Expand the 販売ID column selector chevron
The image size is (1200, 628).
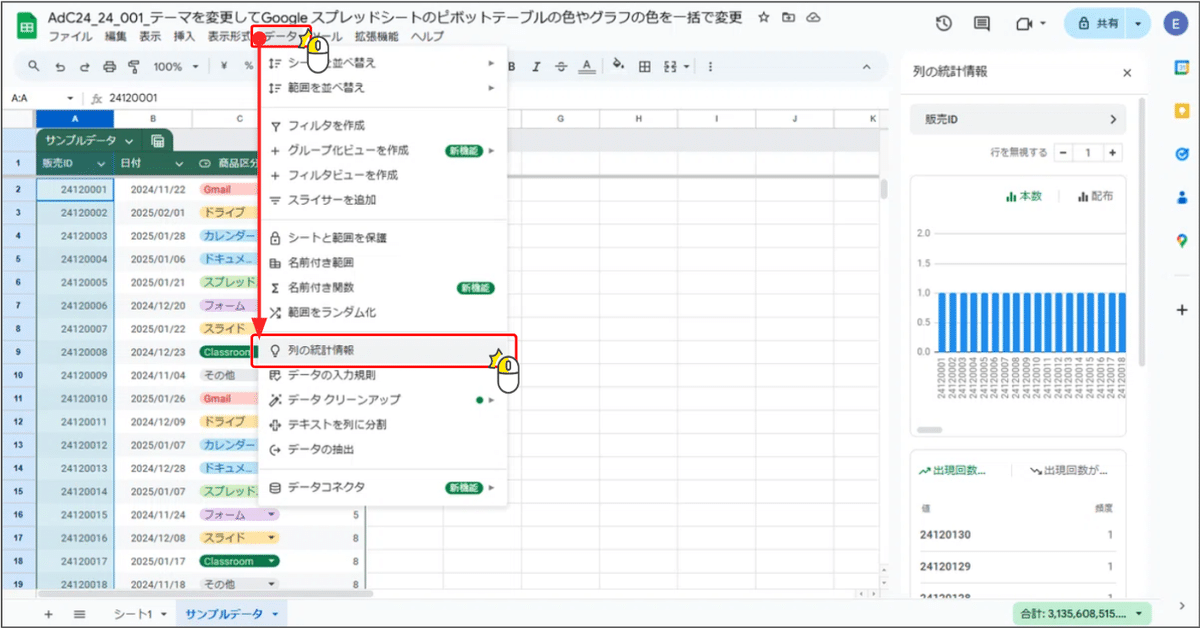(x=1113, y=119)
